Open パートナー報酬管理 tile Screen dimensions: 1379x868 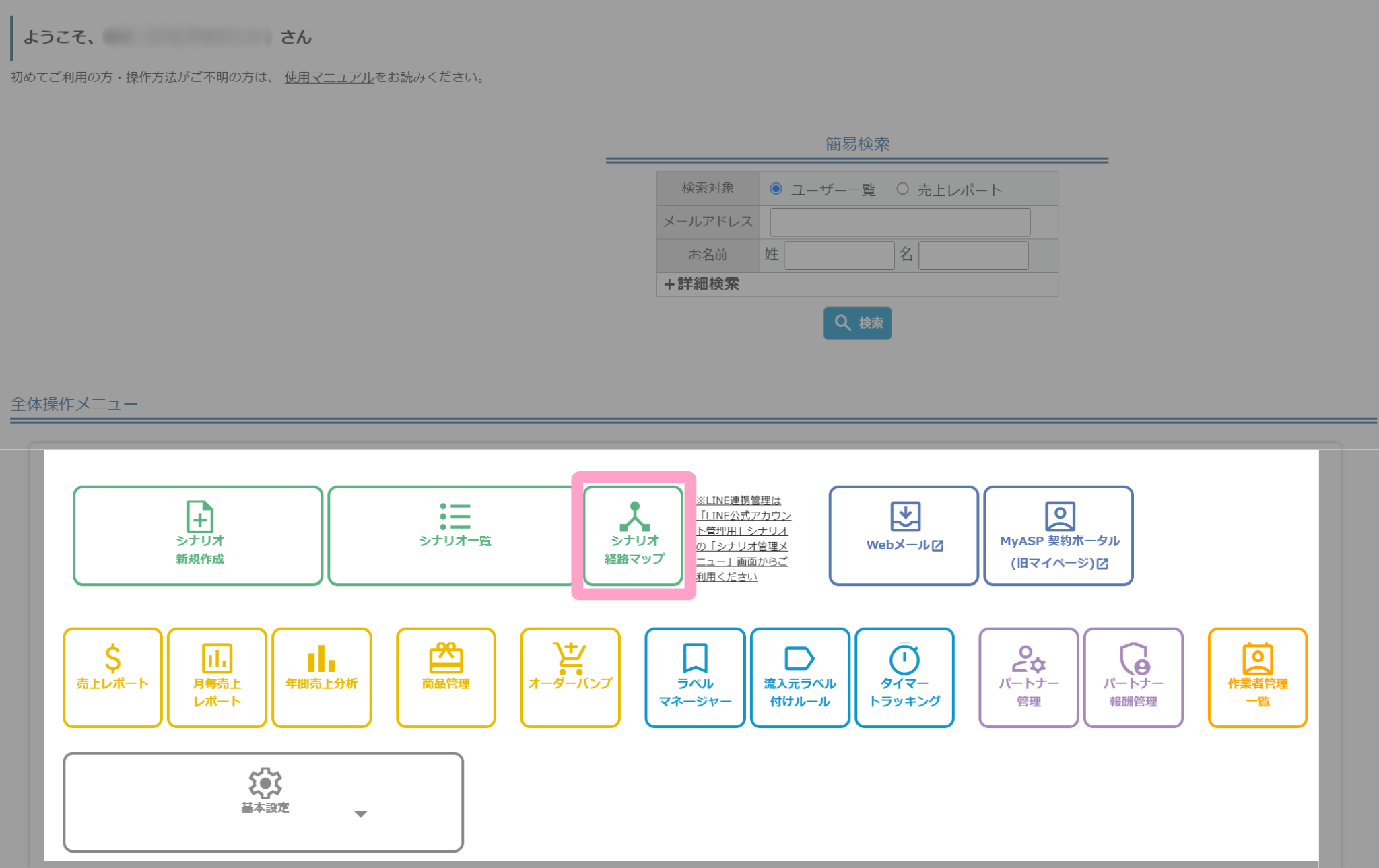[1133, 677]
